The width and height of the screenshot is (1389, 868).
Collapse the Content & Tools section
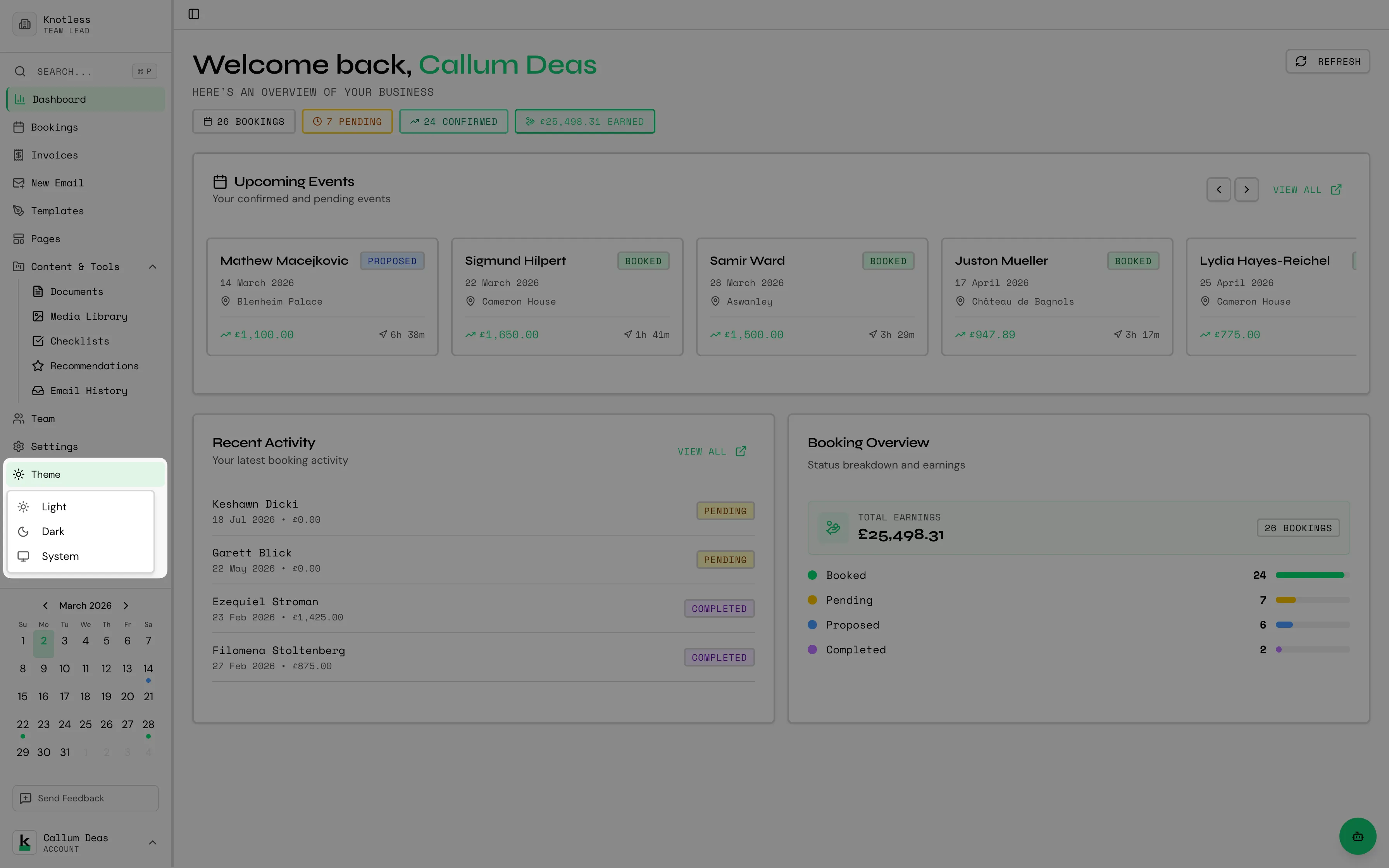pos(152,266)
